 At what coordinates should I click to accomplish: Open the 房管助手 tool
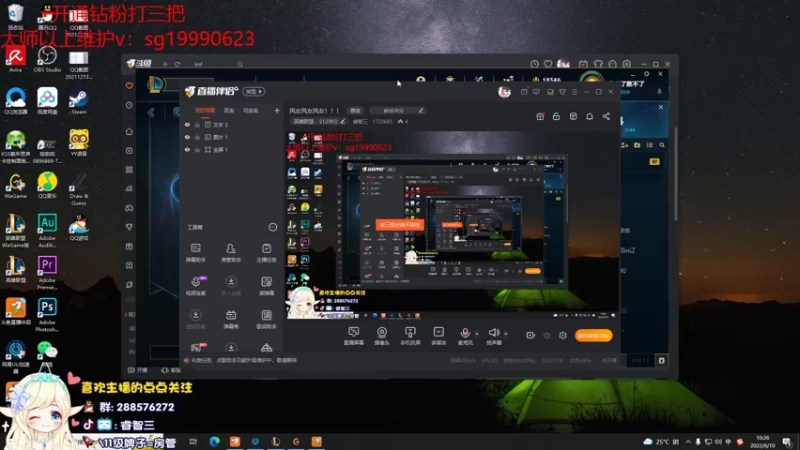tap(231, 253)
